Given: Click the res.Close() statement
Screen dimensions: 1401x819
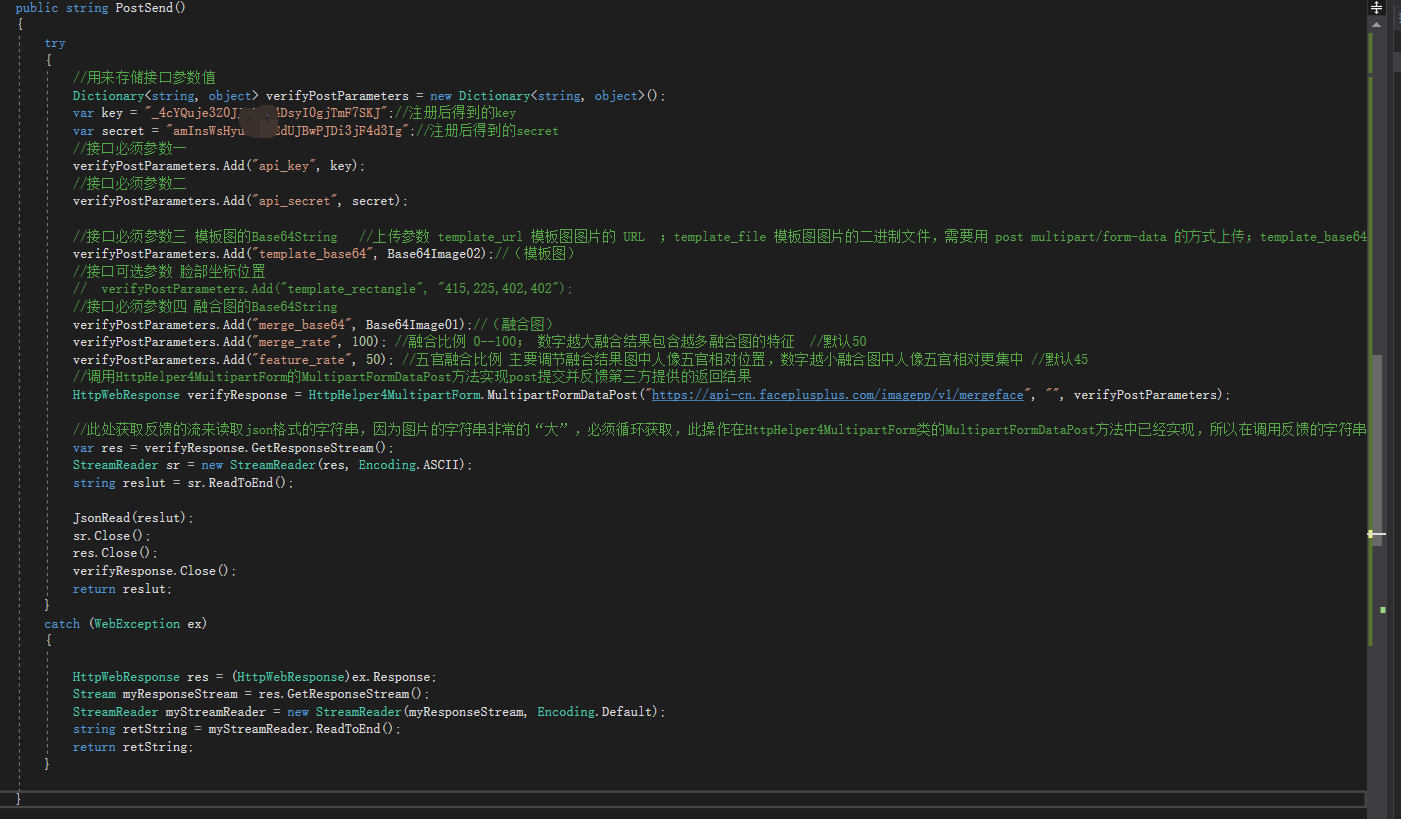Looking at the screenshot, I should click(115, 553).
